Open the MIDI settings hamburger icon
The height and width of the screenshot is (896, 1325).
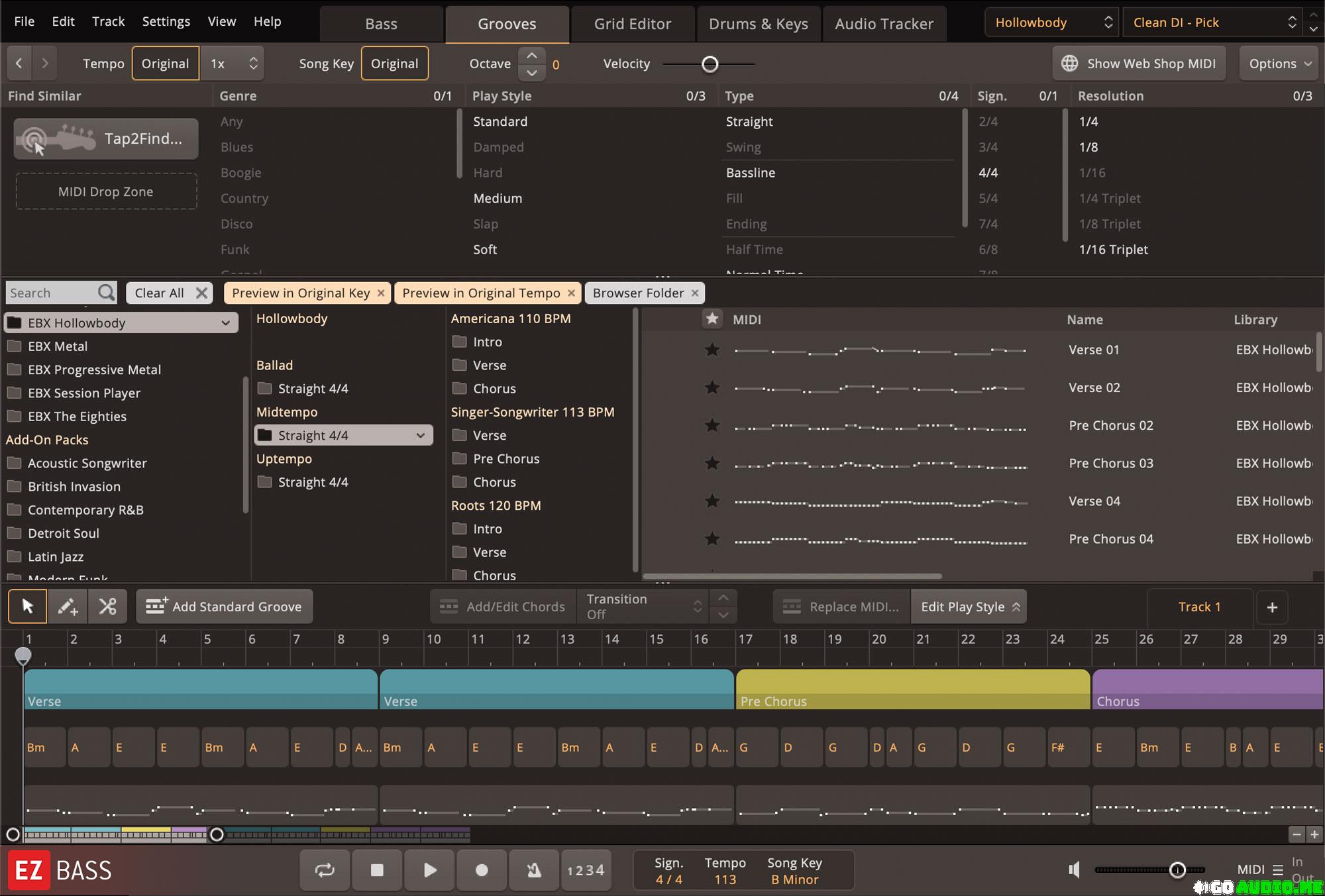pyautogui.click(x=1278, y=870)
